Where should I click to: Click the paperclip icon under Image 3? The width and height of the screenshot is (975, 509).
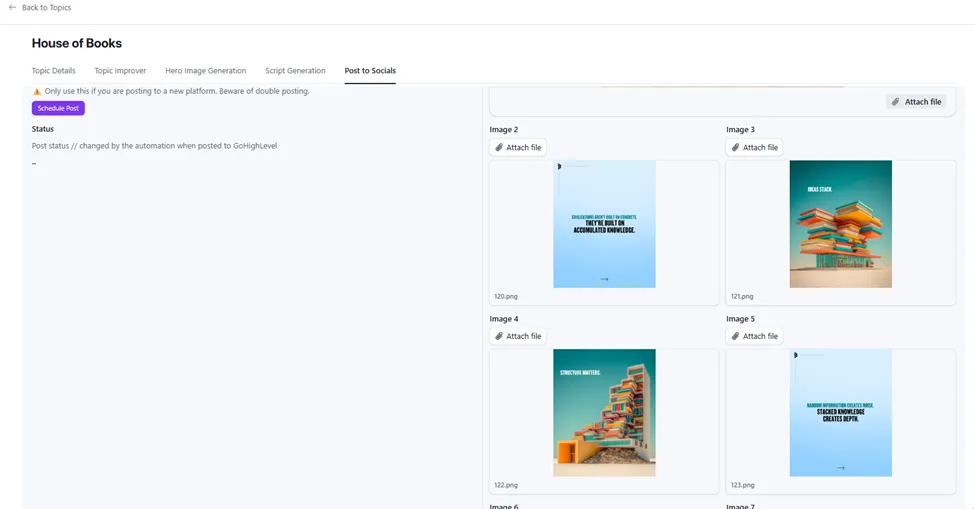[735, 147]
